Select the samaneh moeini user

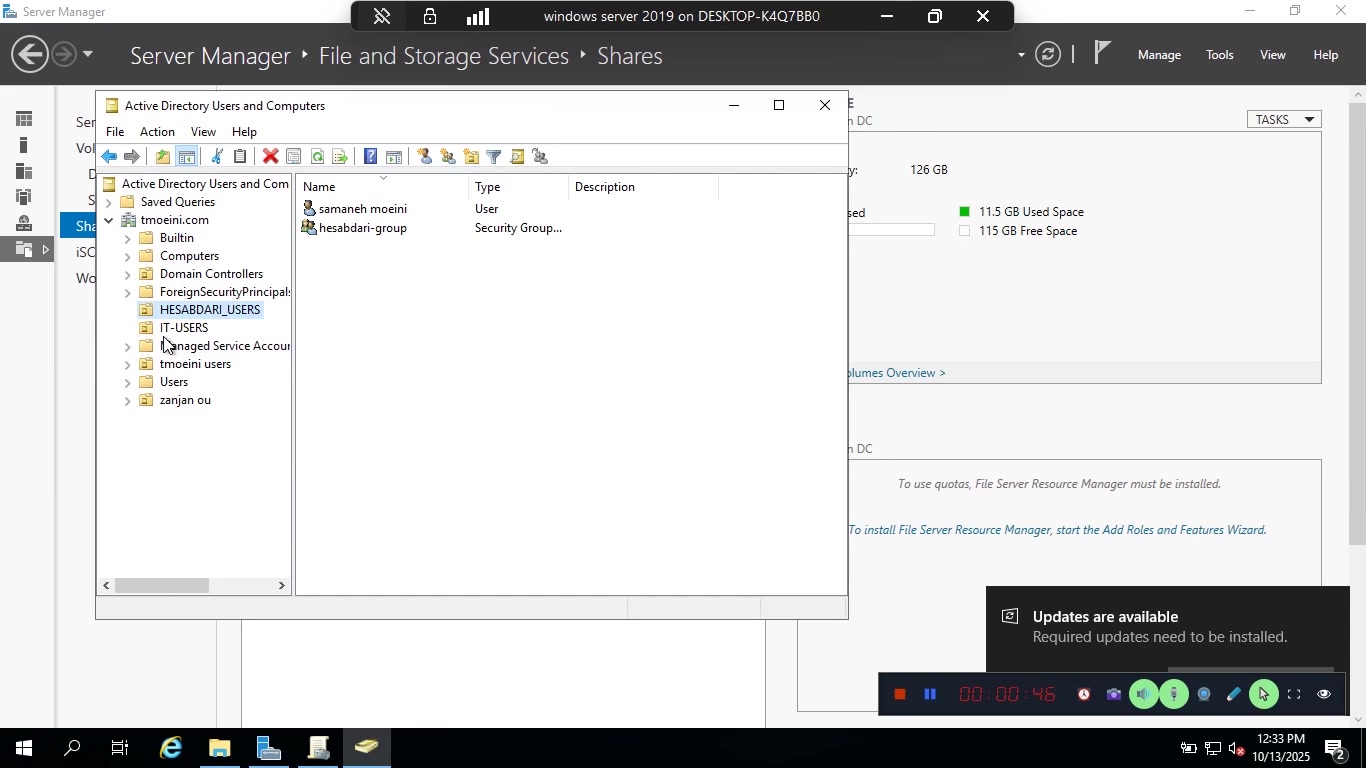tap(362, 209)
